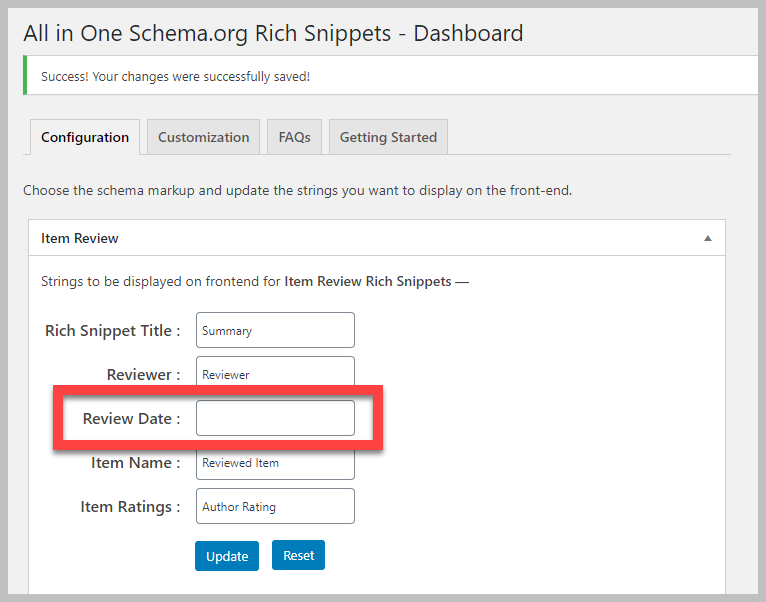Screen dimensions: 766x602
Task: Click the 'Item Ratings :' label
Action: [x=130, y=507]
